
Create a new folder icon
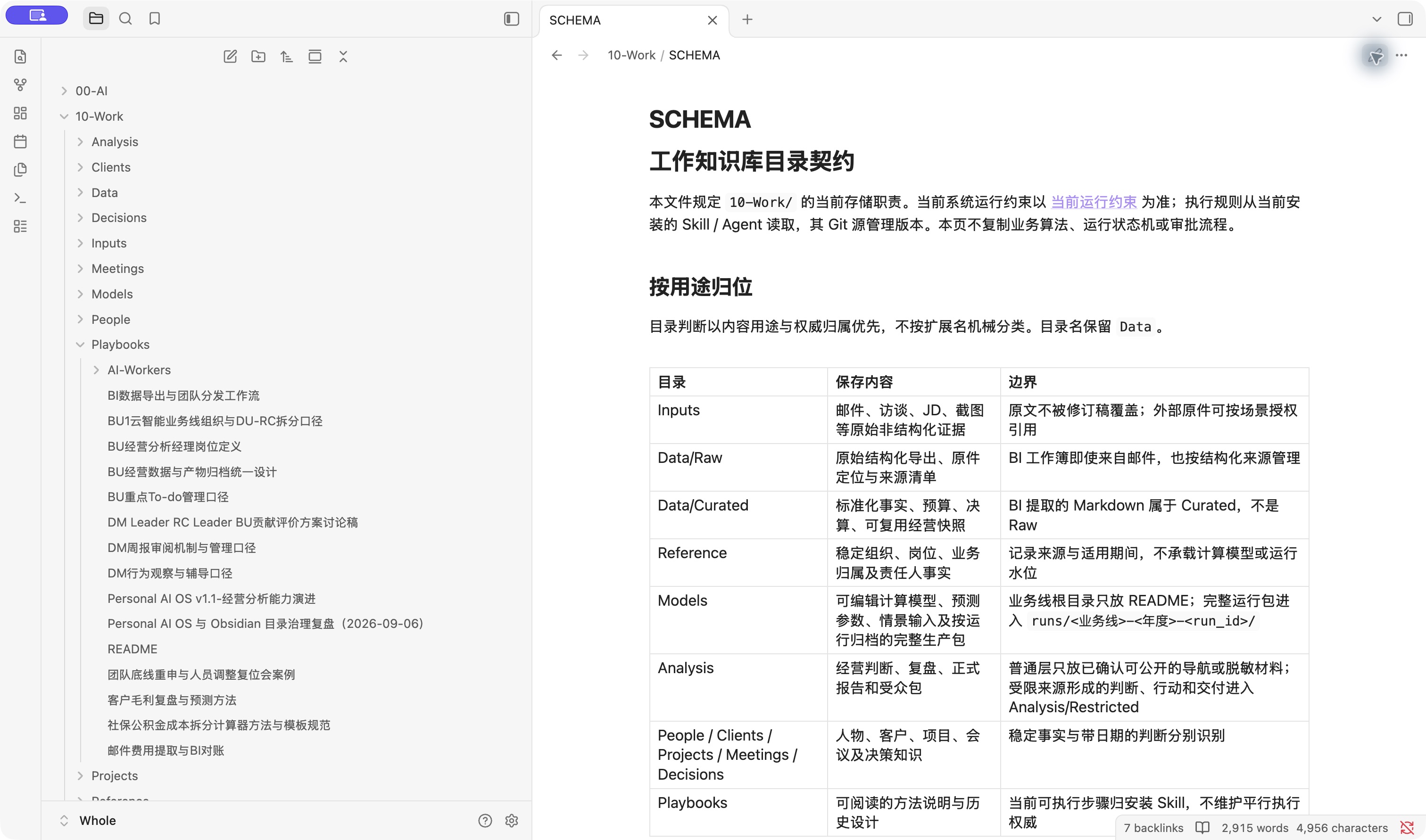click(258, 57)
